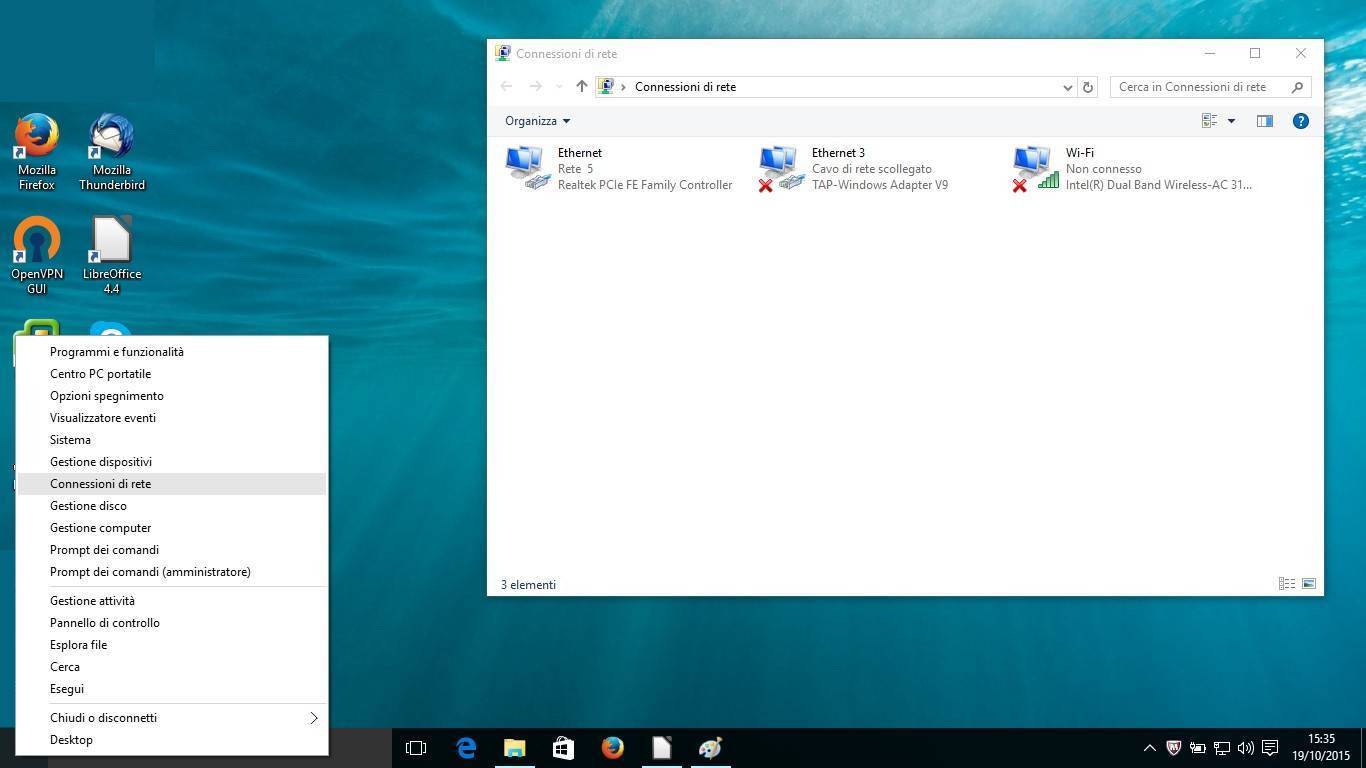The image size is (1366, 768).
Task: Open recent locations dropdown arrow
Action: 559,87
